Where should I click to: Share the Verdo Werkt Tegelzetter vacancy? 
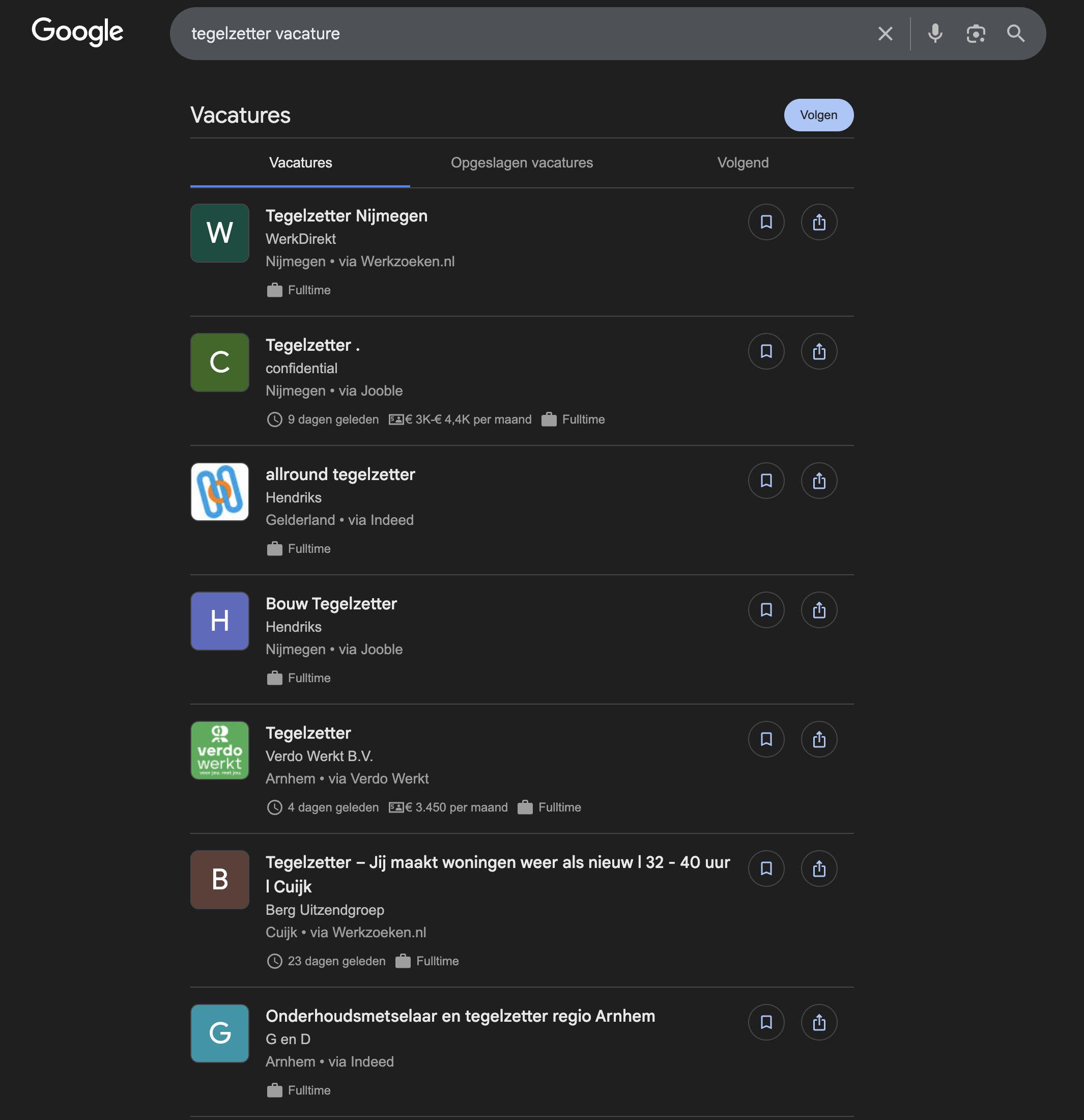coord(819,739)
